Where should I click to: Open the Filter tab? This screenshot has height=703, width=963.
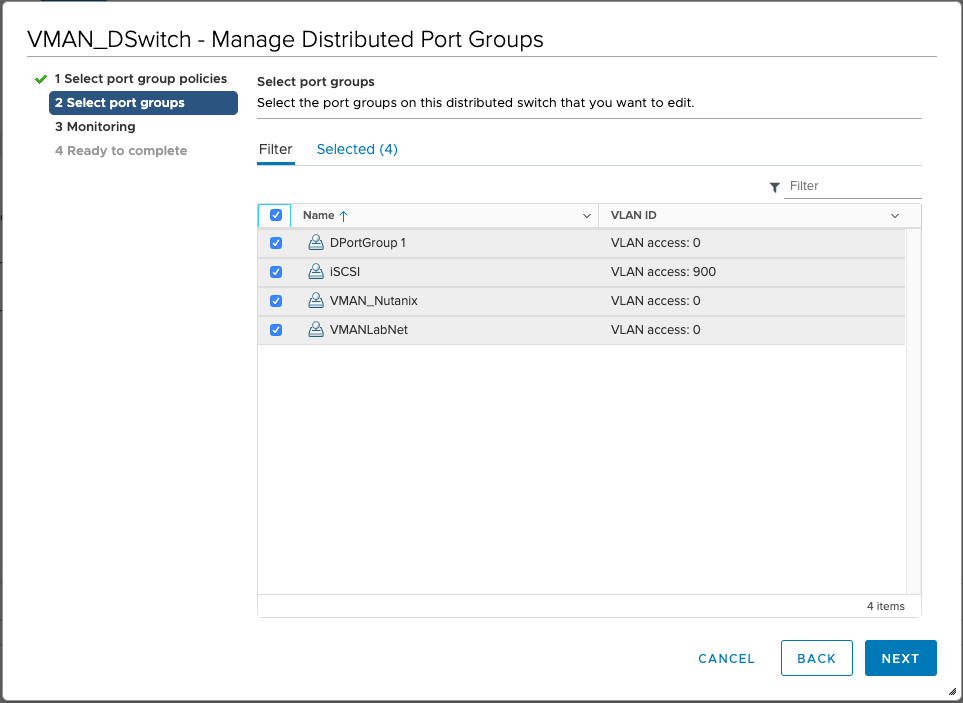click(x=276, y=149)
